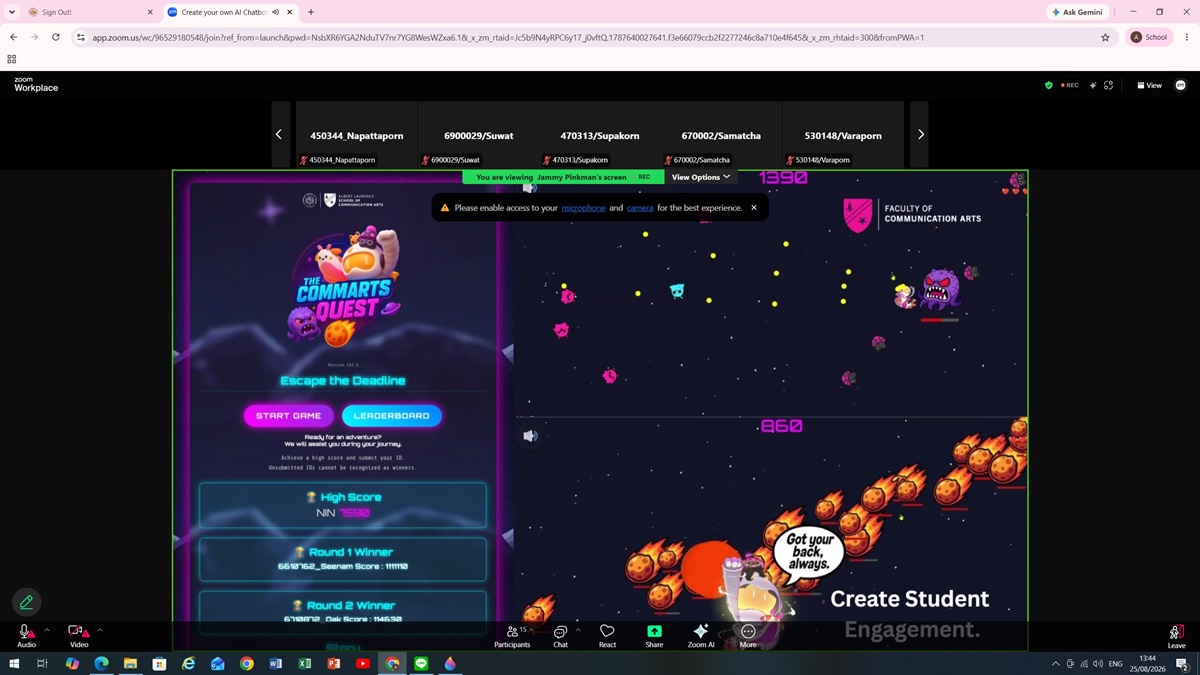Open Windows Start menu

coord(14,663)
